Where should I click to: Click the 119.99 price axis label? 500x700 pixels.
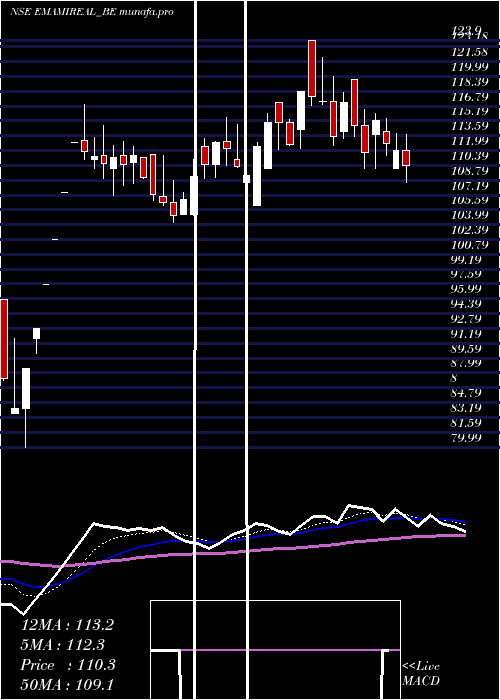click(469, 67)
